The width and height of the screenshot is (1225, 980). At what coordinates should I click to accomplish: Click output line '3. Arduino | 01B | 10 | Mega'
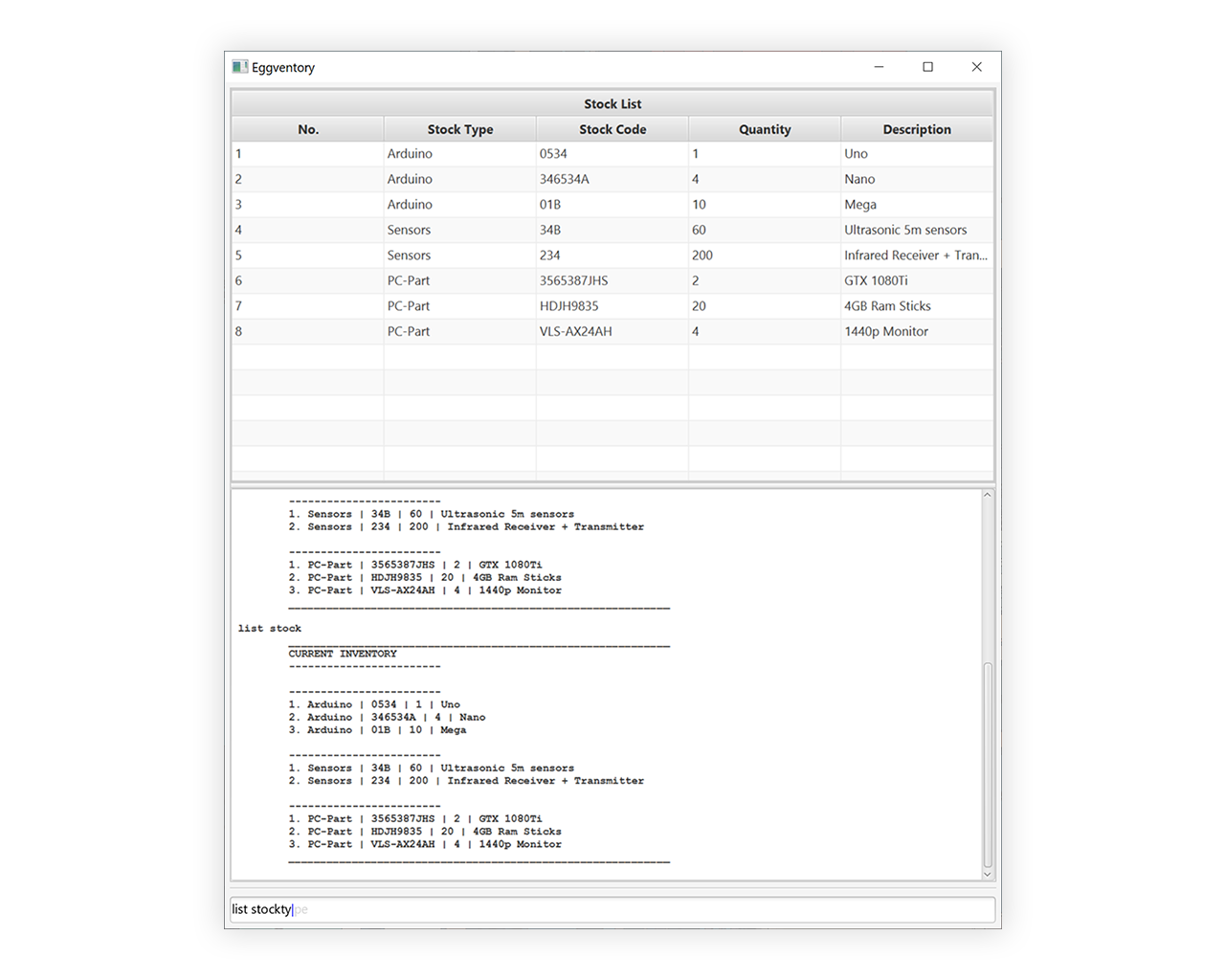point(377,729)
